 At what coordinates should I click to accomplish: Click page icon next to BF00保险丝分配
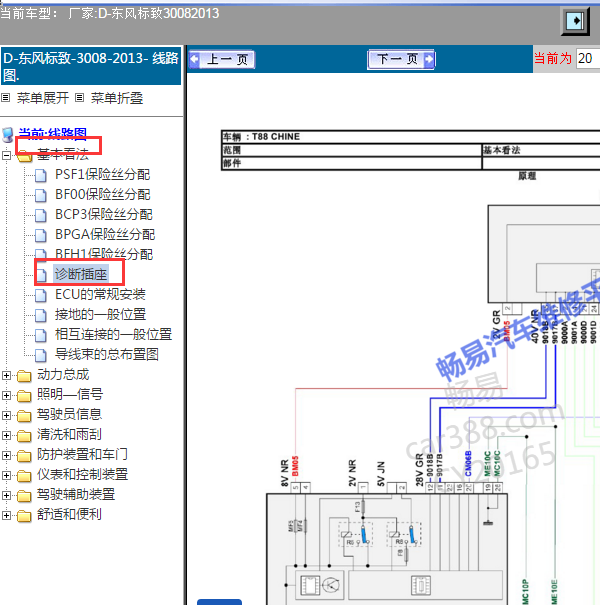(41, 196)
